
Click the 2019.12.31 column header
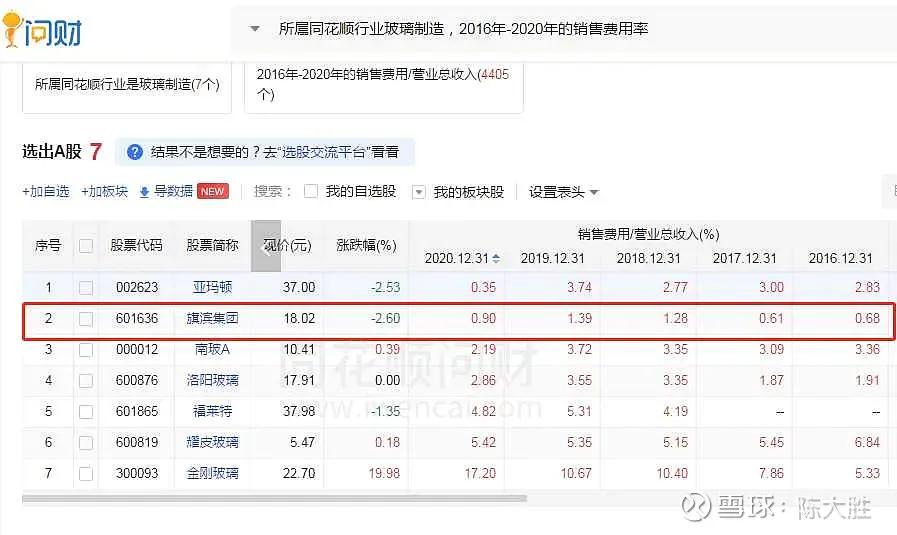[553, 259]
